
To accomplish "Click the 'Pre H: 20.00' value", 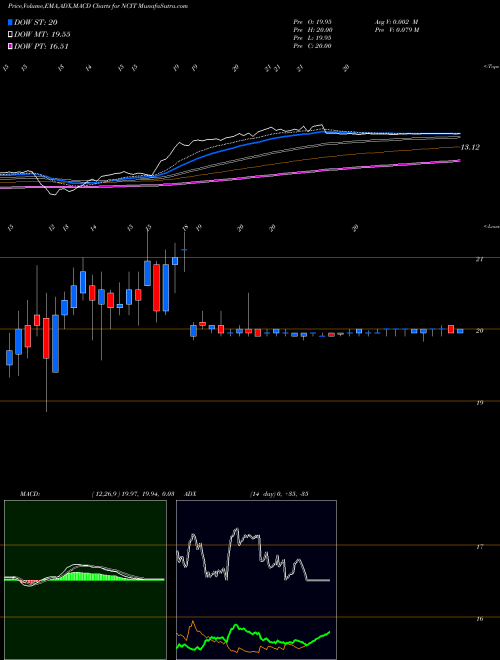I will (313, 30).
